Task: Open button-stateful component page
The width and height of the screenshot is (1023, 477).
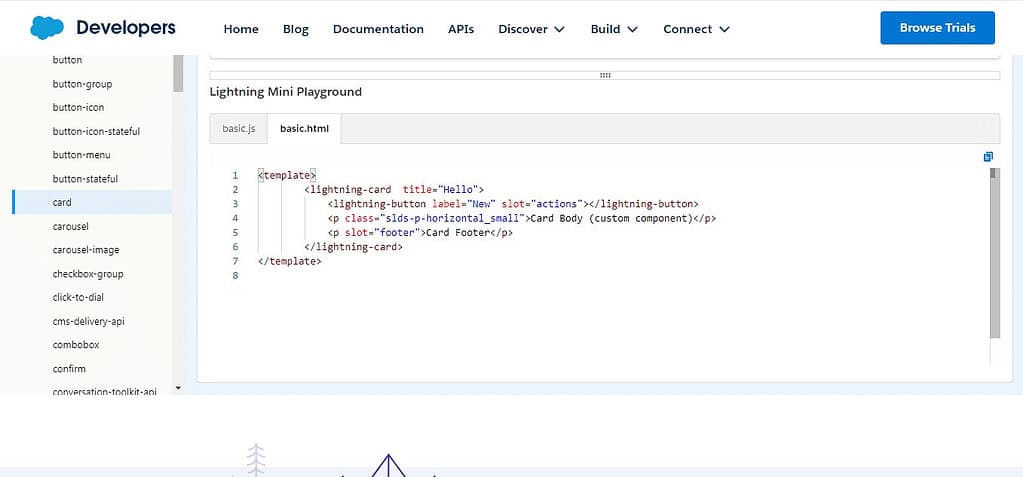Action: 85,179
